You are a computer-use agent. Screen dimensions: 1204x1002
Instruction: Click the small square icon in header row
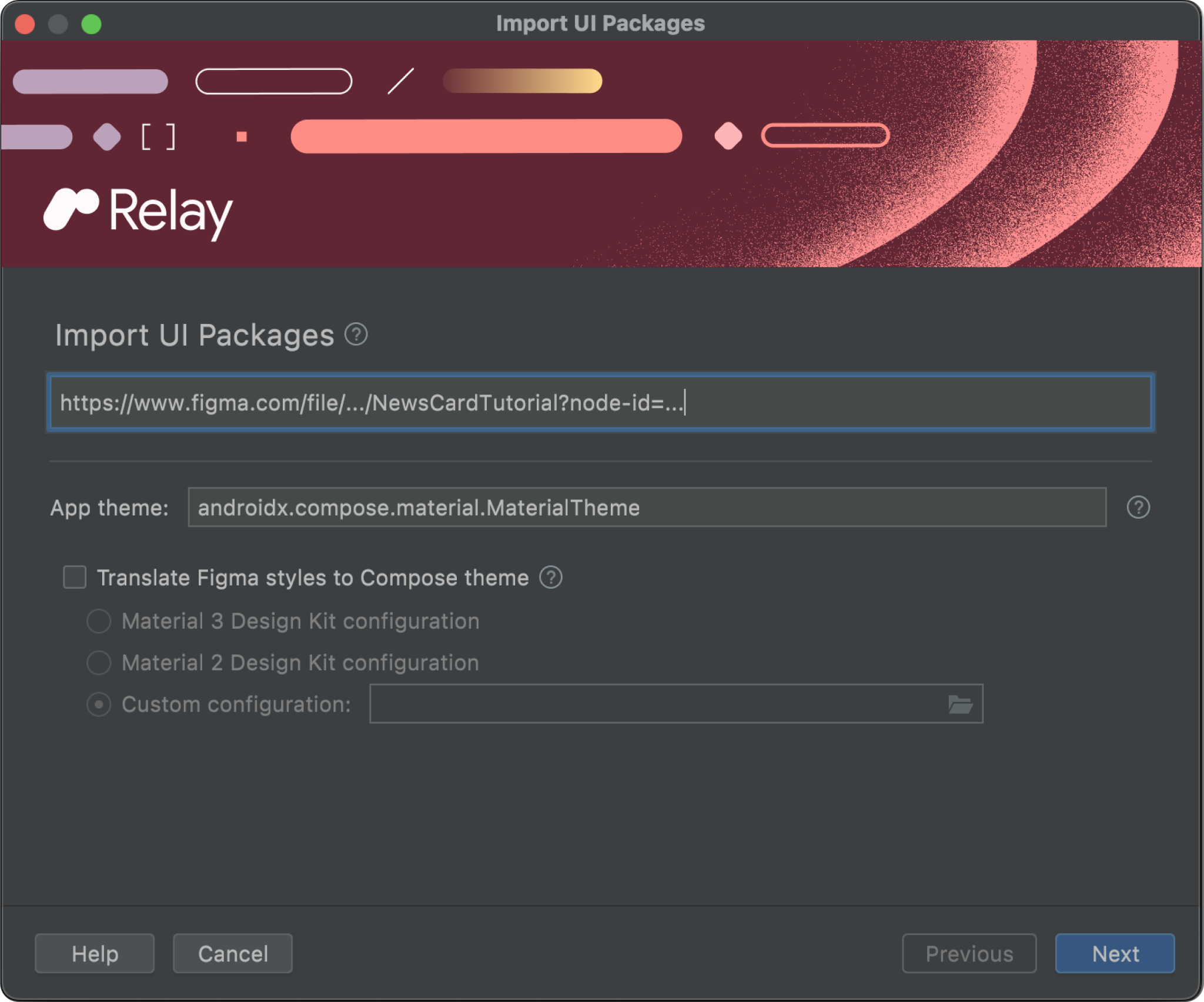pos(242,137)
